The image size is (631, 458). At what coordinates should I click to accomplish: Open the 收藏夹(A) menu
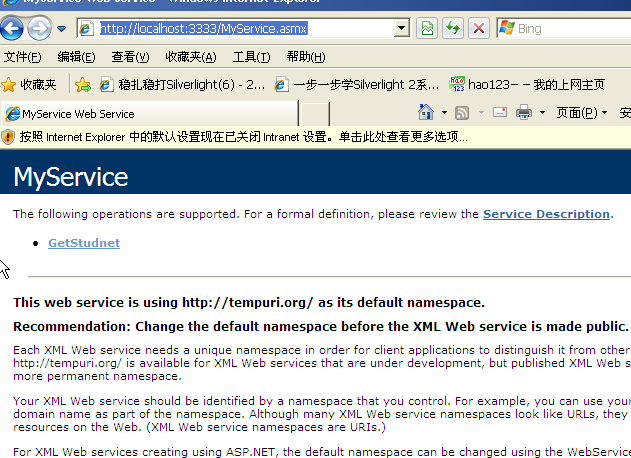tap(191, 57)
